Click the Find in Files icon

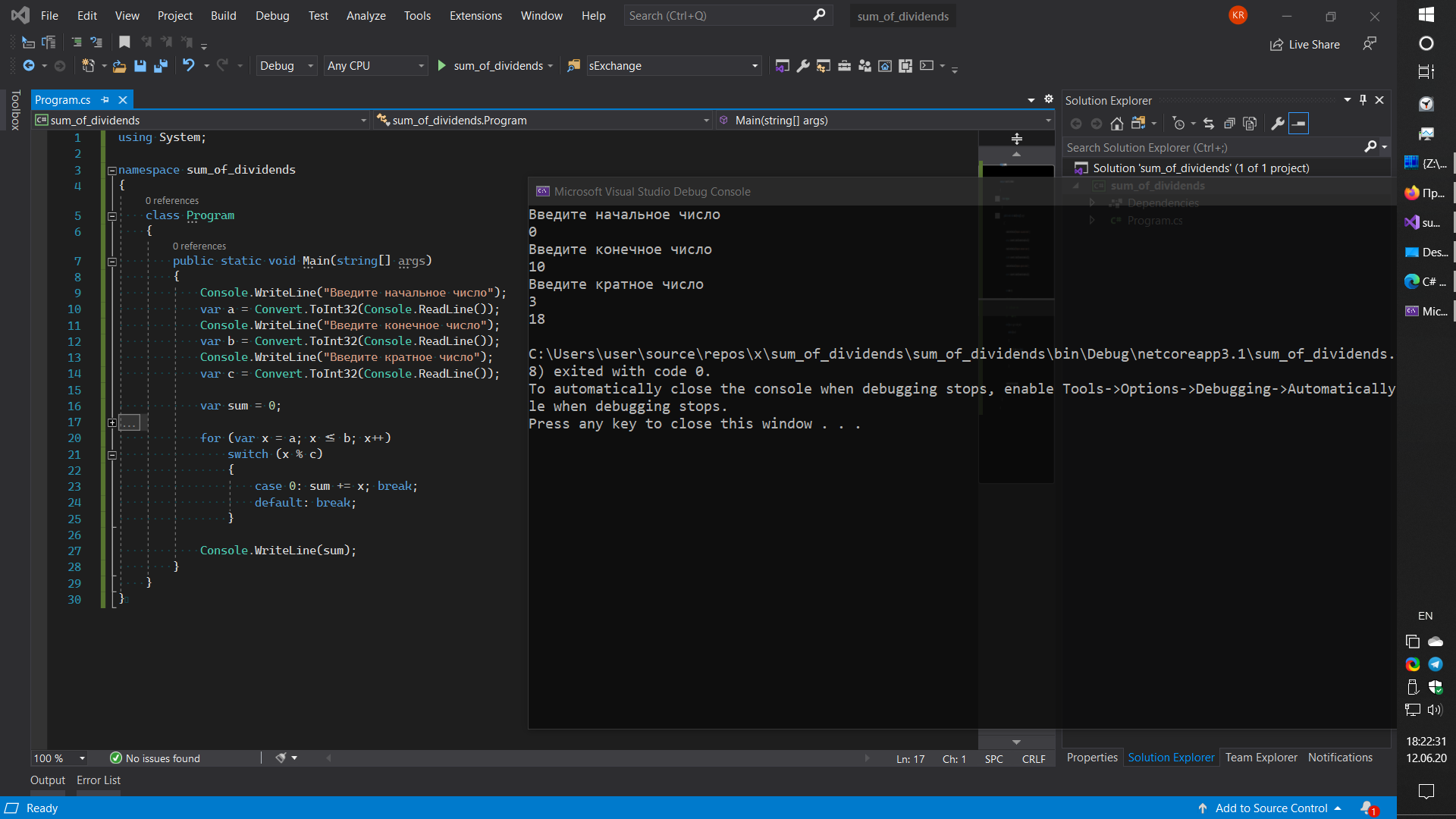(574, 66)
